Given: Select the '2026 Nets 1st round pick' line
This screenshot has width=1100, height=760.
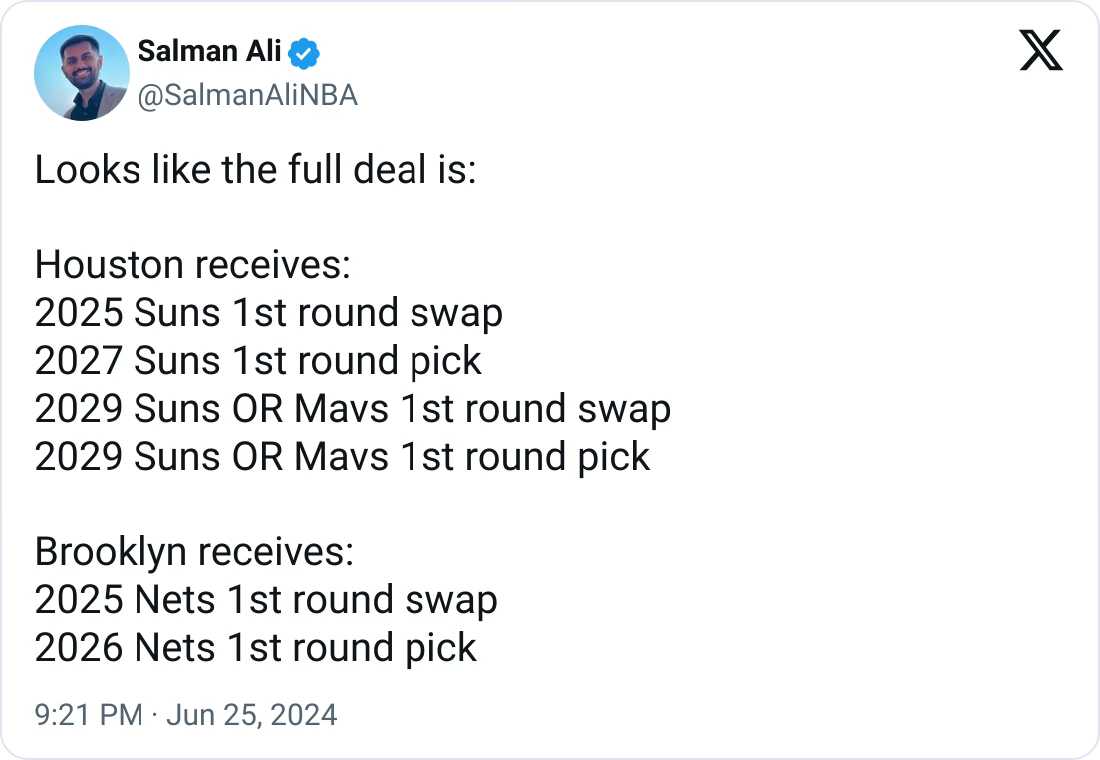Looking at the screenshot, I should tap(255, 647).
